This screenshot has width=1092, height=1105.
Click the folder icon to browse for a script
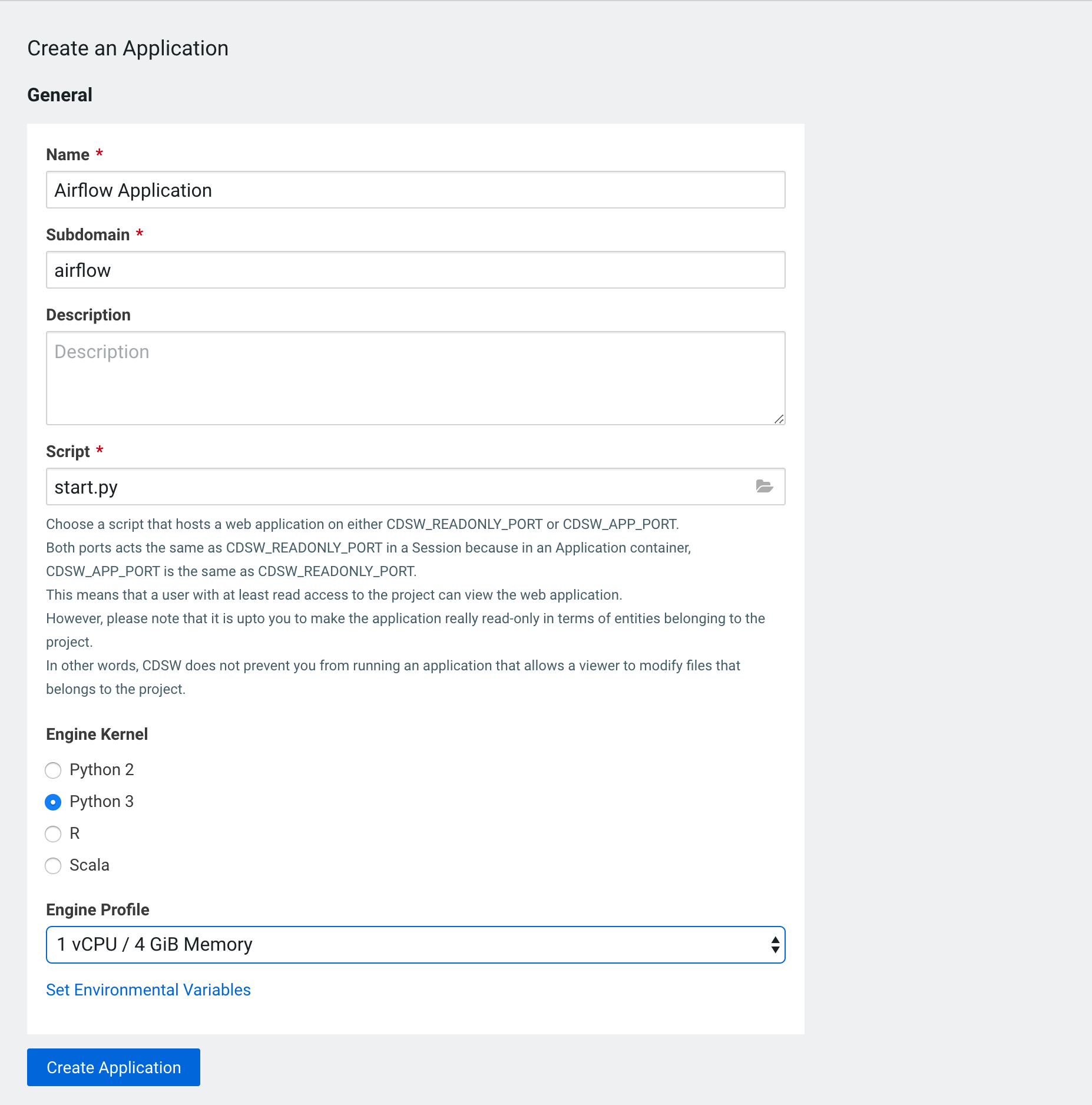[x=764, y=487]
